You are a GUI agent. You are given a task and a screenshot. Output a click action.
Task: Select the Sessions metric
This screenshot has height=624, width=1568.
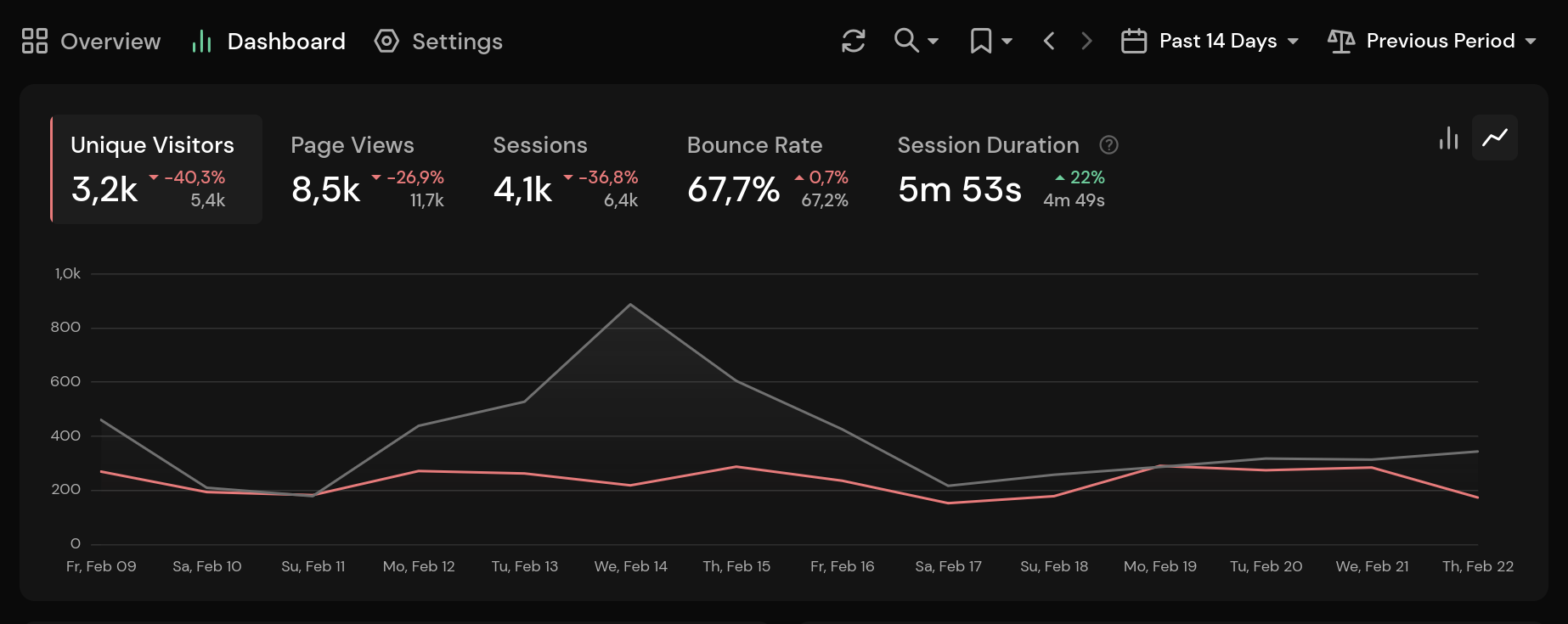pyautogui.click(x=565, y=170)
